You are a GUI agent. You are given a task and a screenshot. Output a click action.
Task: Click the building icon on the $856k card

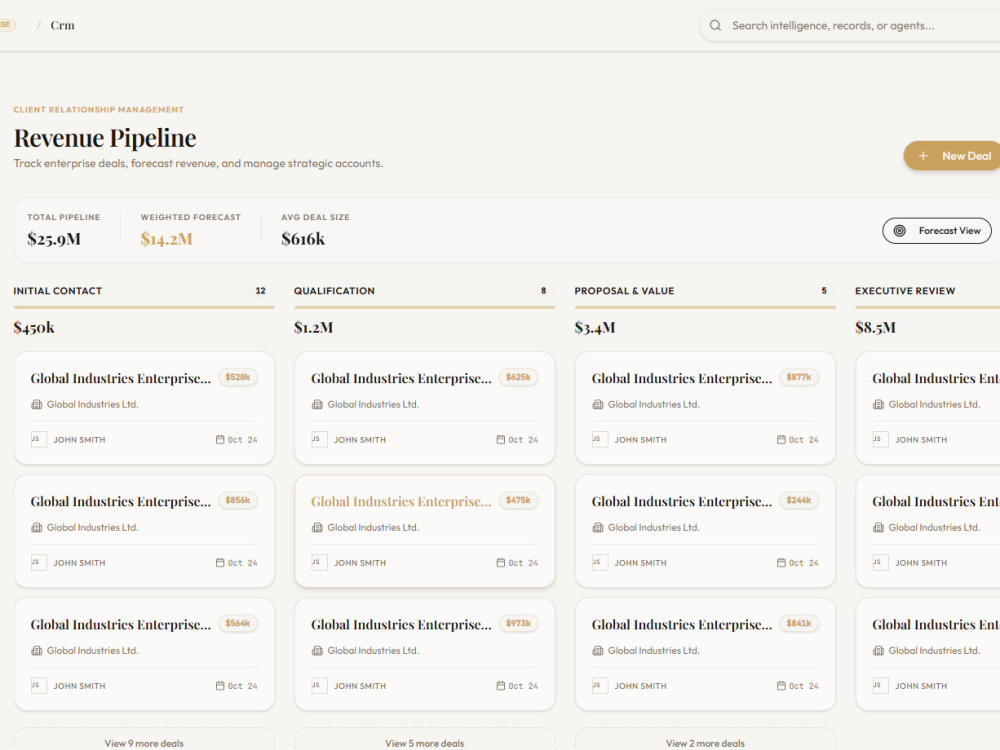[x=36, y=527]
